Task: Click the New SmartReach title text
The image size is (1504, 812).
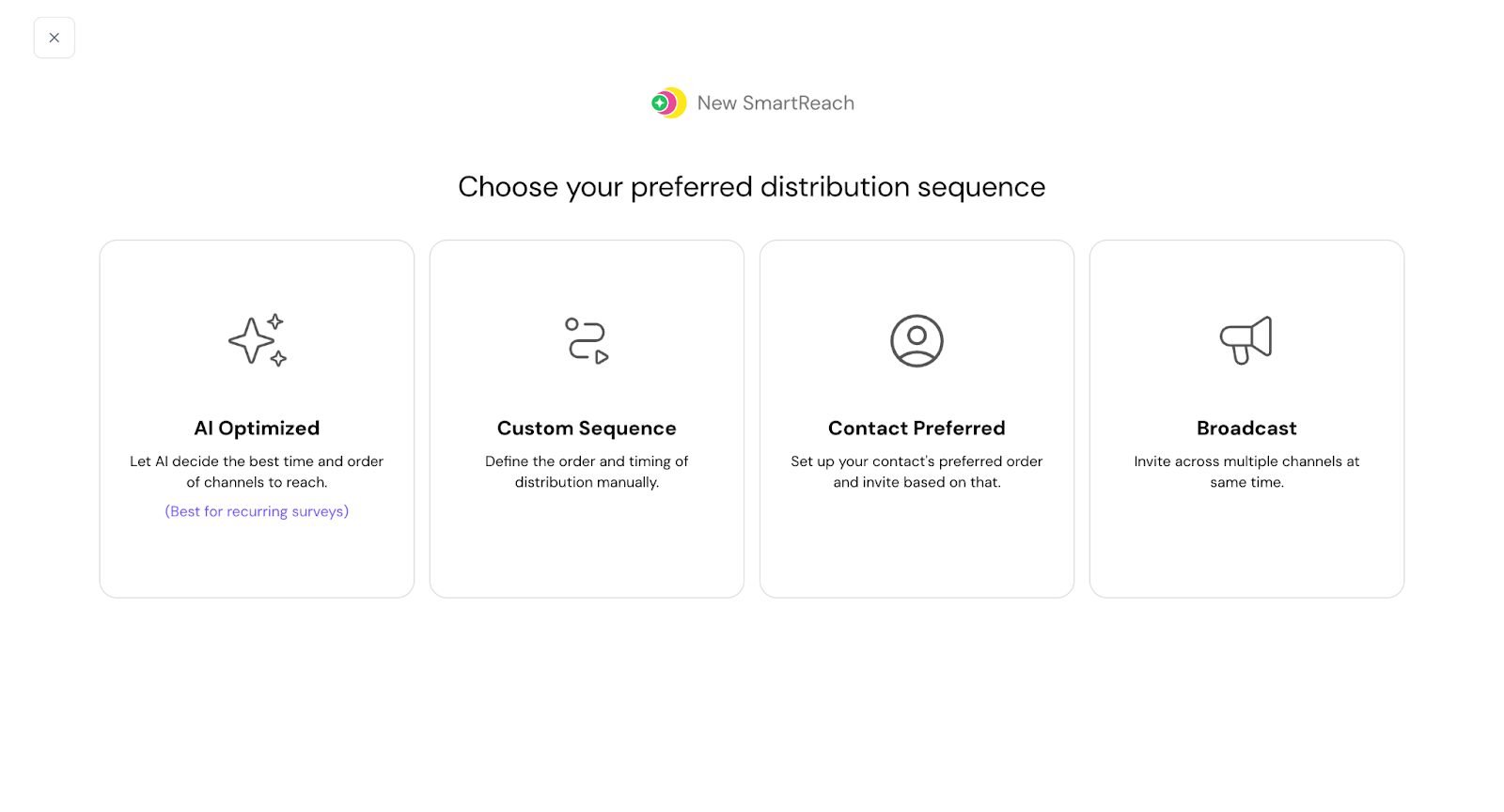Action: (775, 103)
